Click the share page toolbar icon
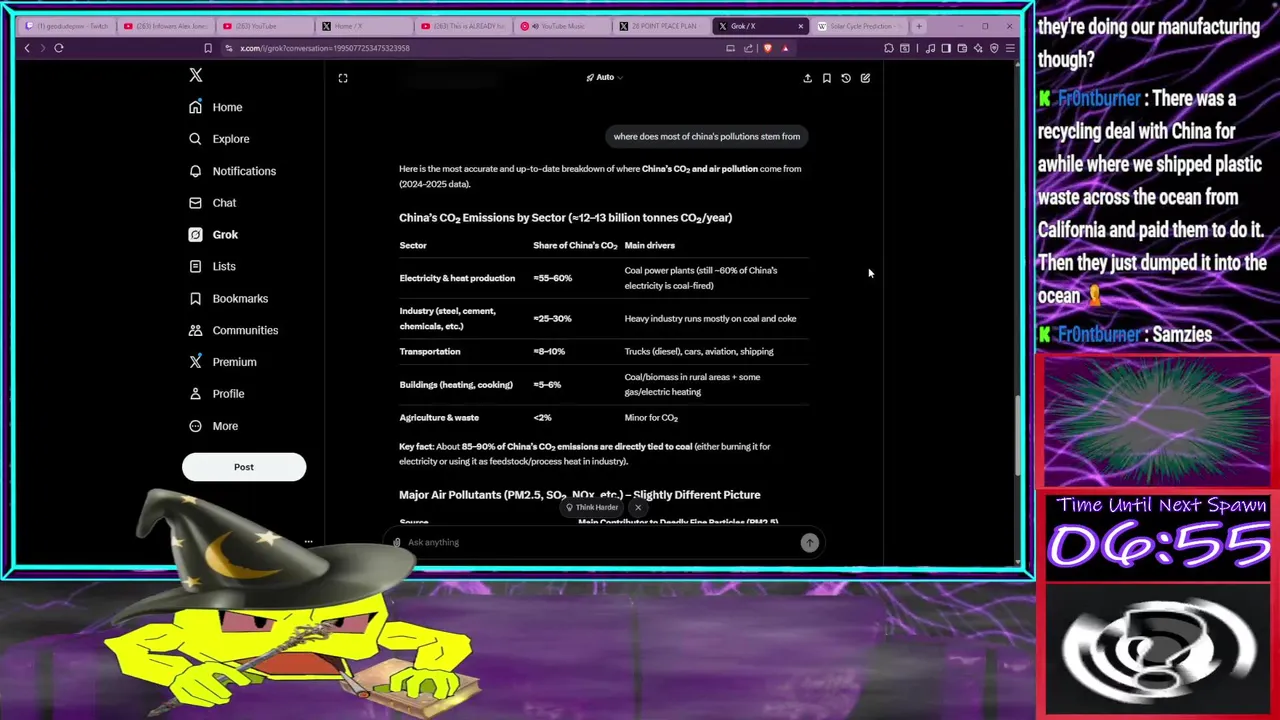The width and height of the screenshot is (1280, 720). point(748,48)
